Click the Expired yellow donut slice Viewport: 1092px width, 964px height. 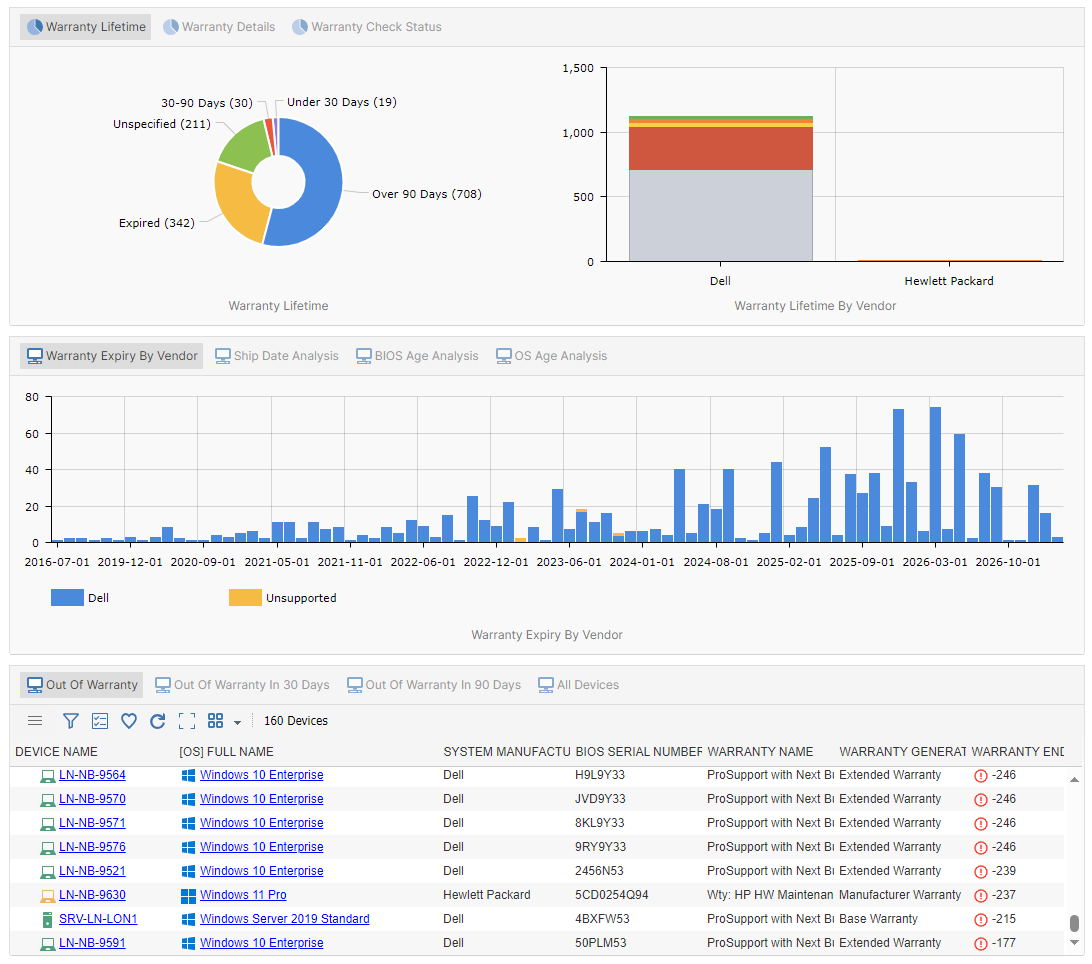[239, 202]
